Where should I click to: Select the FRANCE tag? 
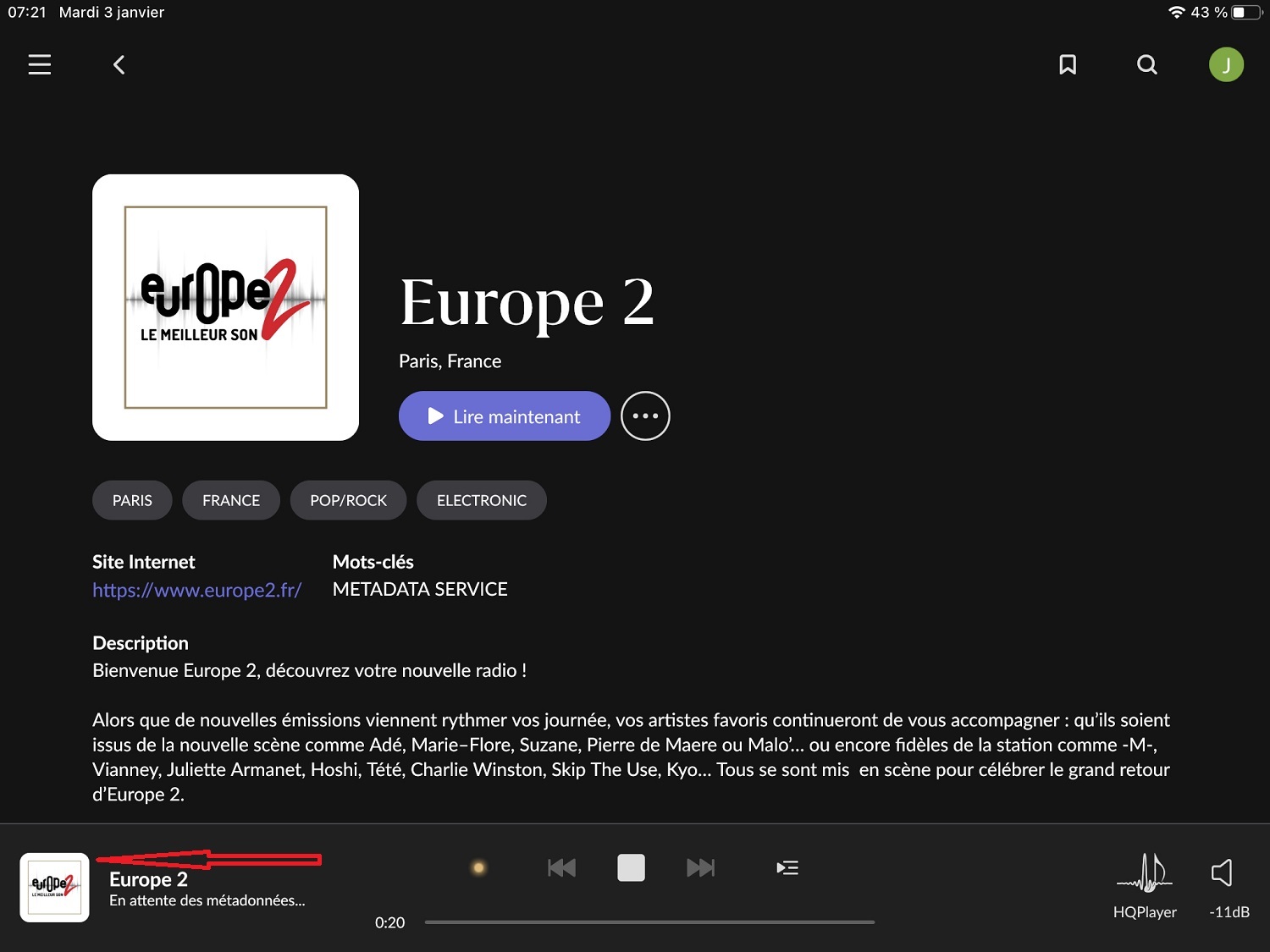tap(231, 500)
